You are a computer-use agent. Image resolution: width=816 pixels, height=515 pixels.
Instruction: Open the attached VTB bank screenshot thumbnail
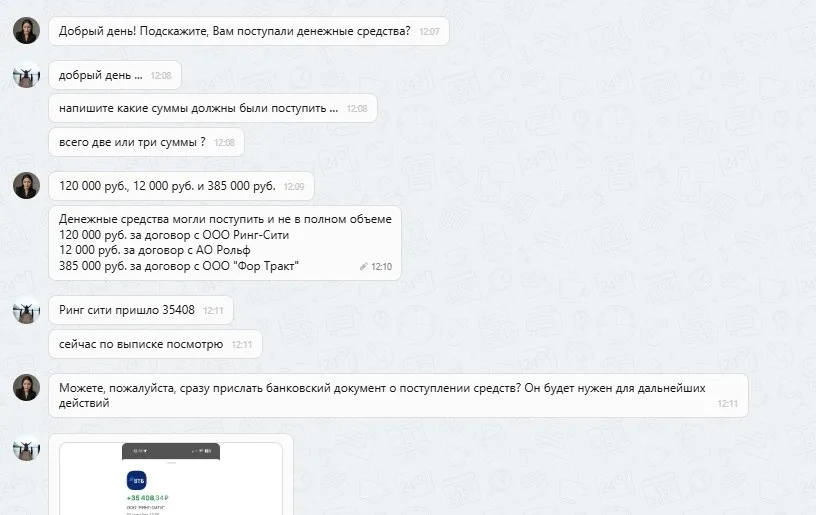[171, 479]
